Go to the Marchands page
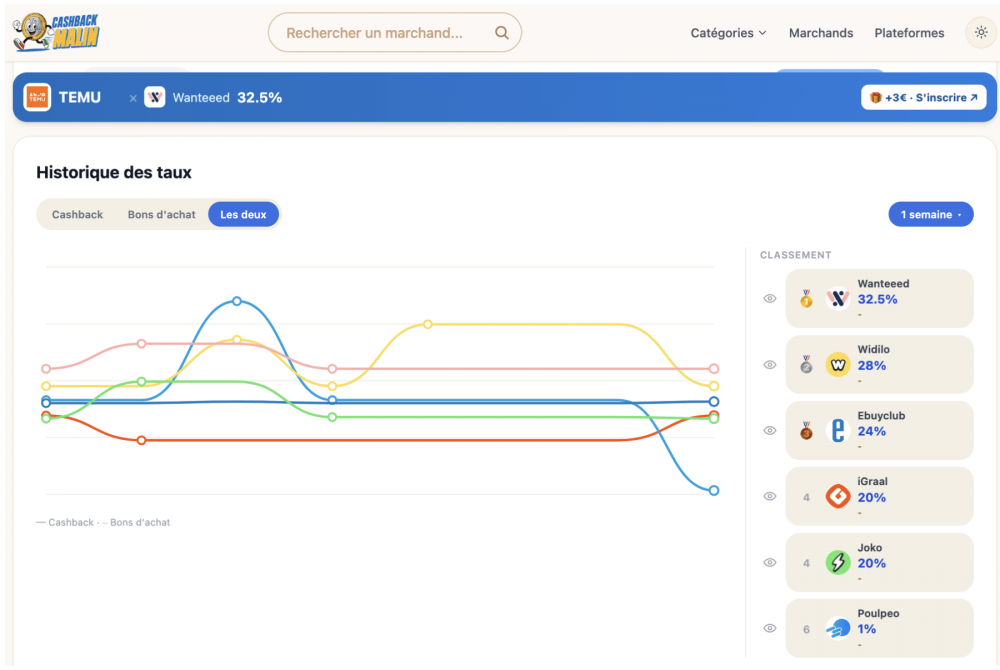The image size is (1000, 670). coord(821,33)
